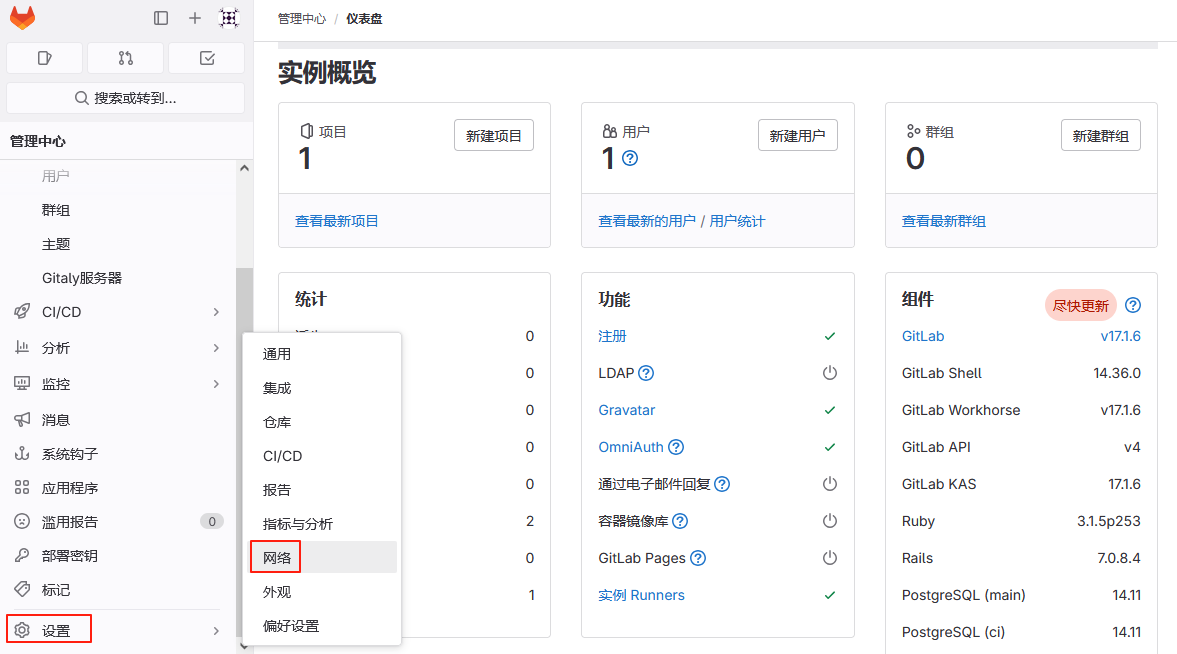Click sidebar scrollbar up arrow
The width and height of the screenshot is (1177, 654).
(x=244, y=168)
